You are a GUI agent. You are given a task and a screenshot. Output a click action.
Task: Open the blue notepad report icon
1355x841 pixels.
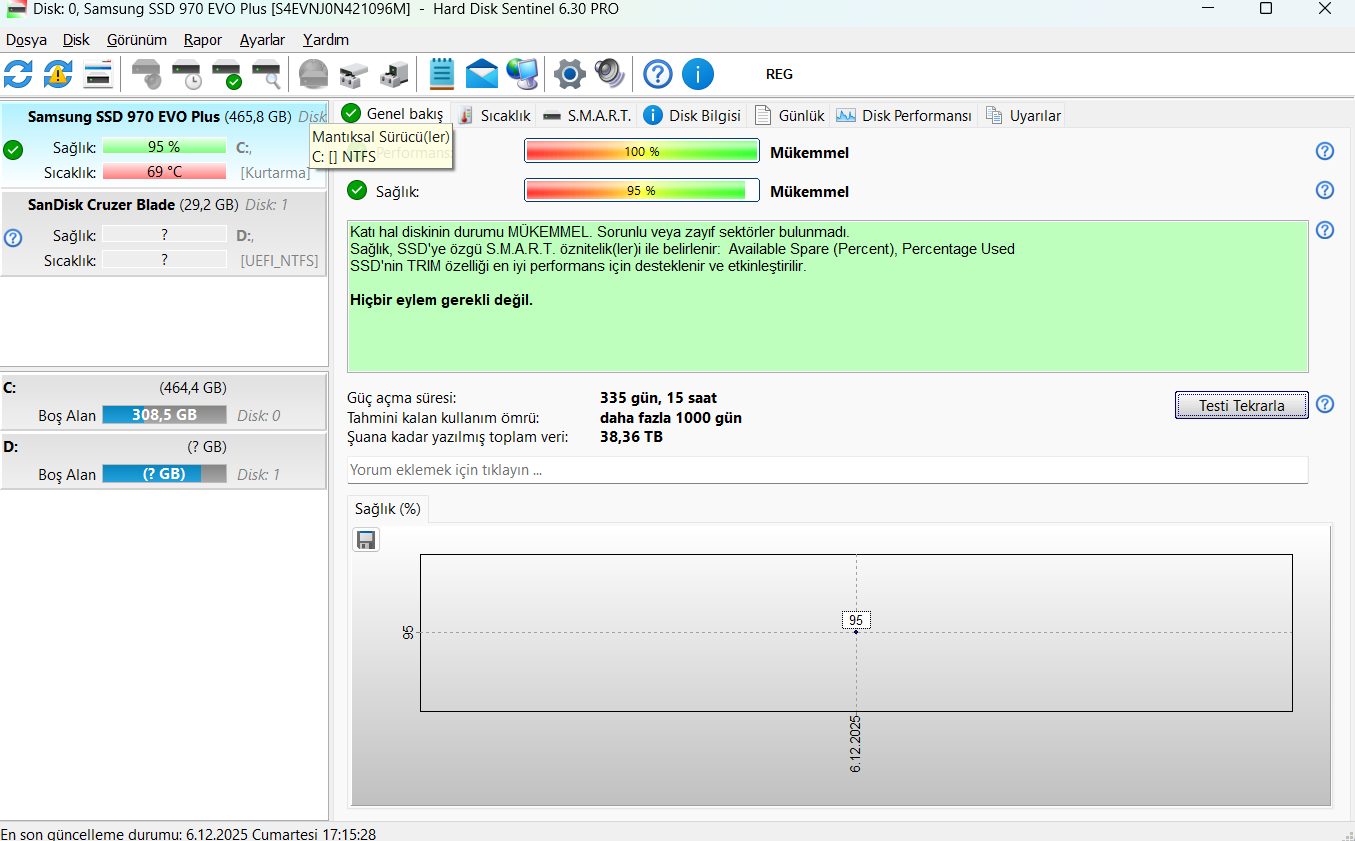(x=441, y=74)
